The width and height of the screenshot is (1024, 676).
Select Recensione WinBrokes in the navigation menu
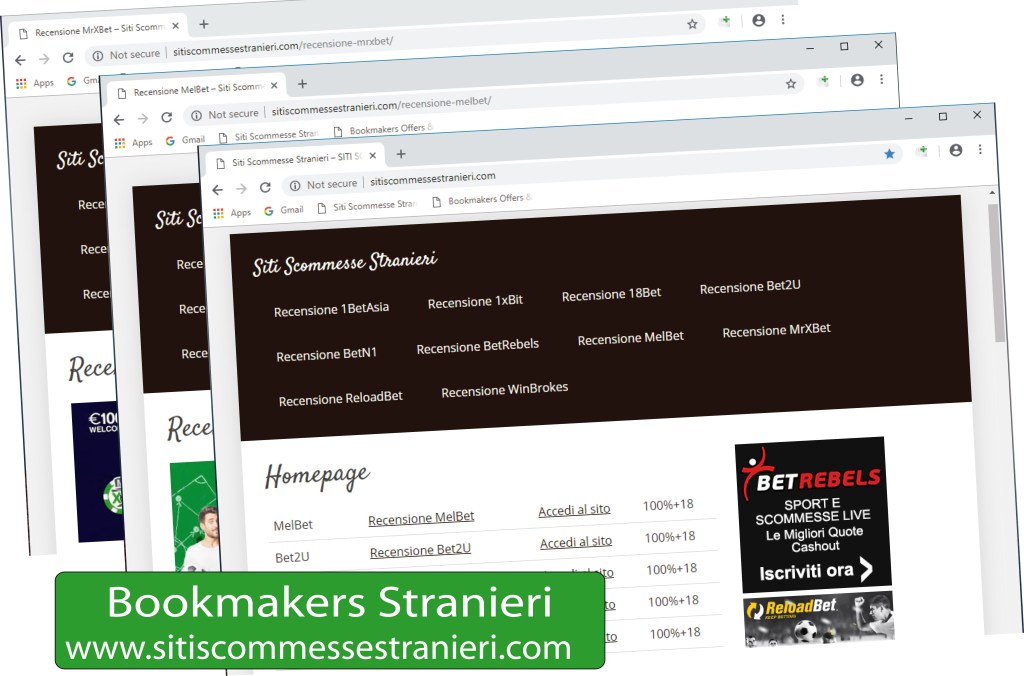pos(504,390)
